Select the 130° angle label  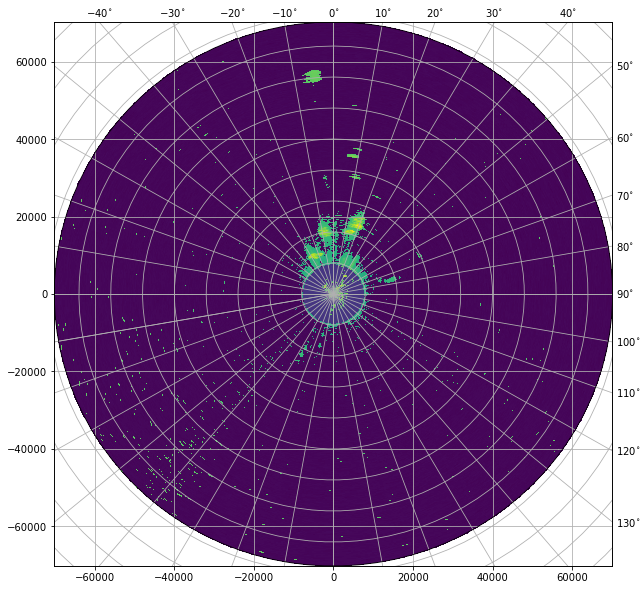point(628,523)
